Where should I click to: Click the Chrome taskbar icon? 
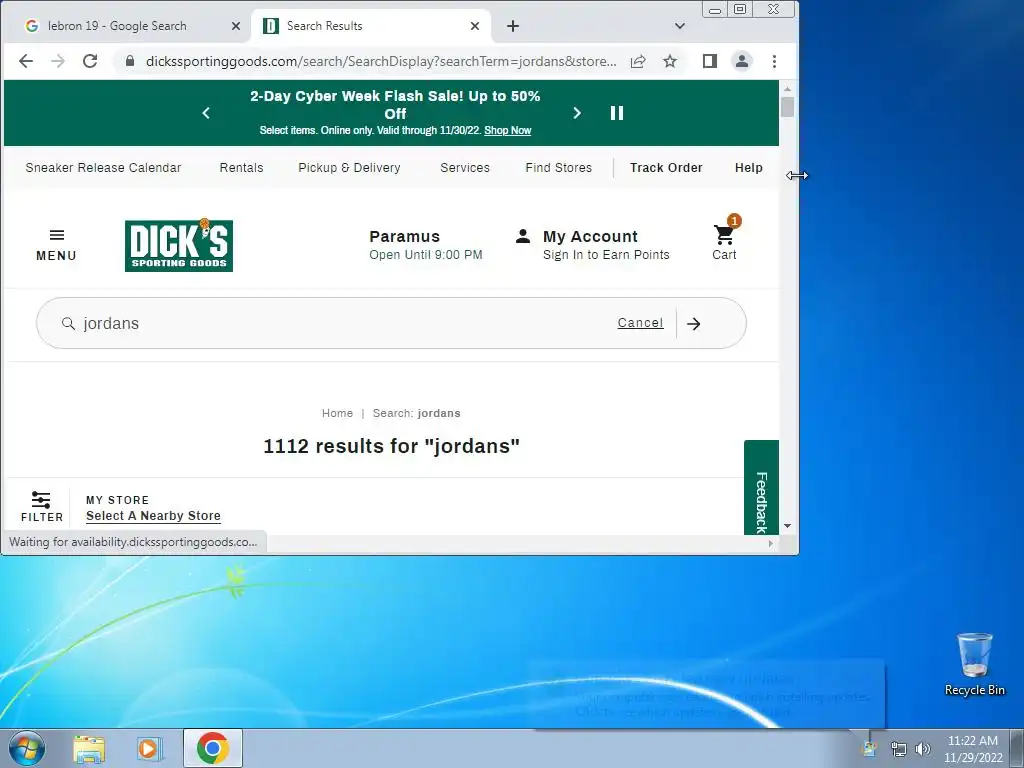click(x=212, y=748)
